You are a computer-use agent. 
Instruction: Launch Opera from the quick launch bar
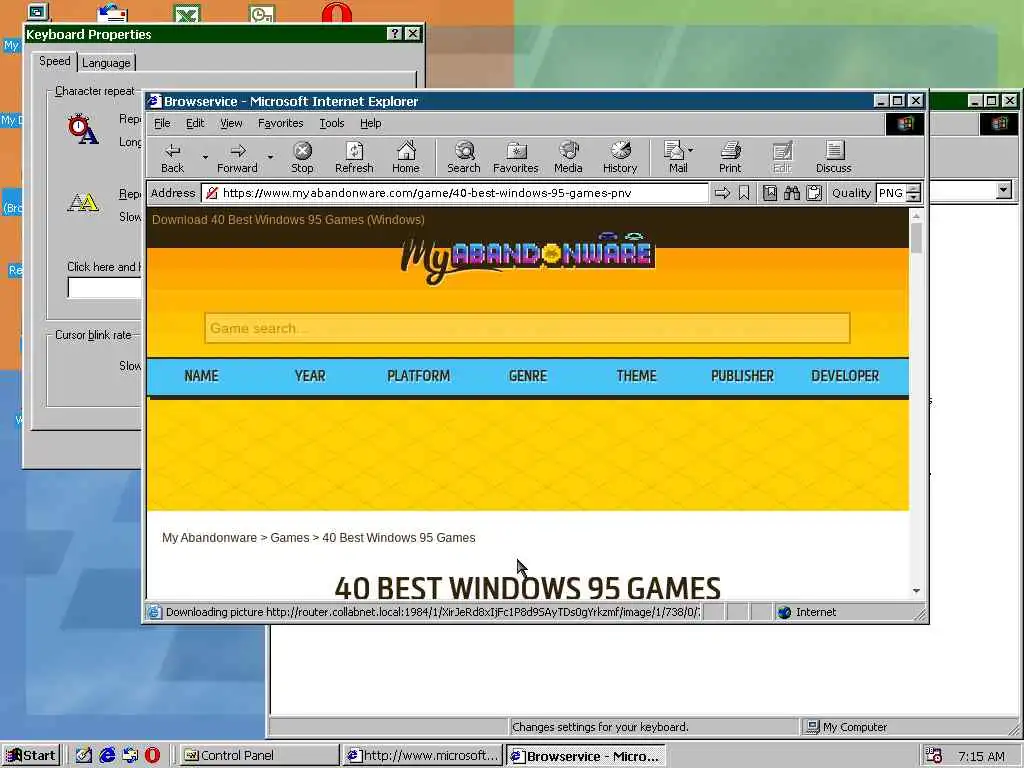tap(152, 755)
